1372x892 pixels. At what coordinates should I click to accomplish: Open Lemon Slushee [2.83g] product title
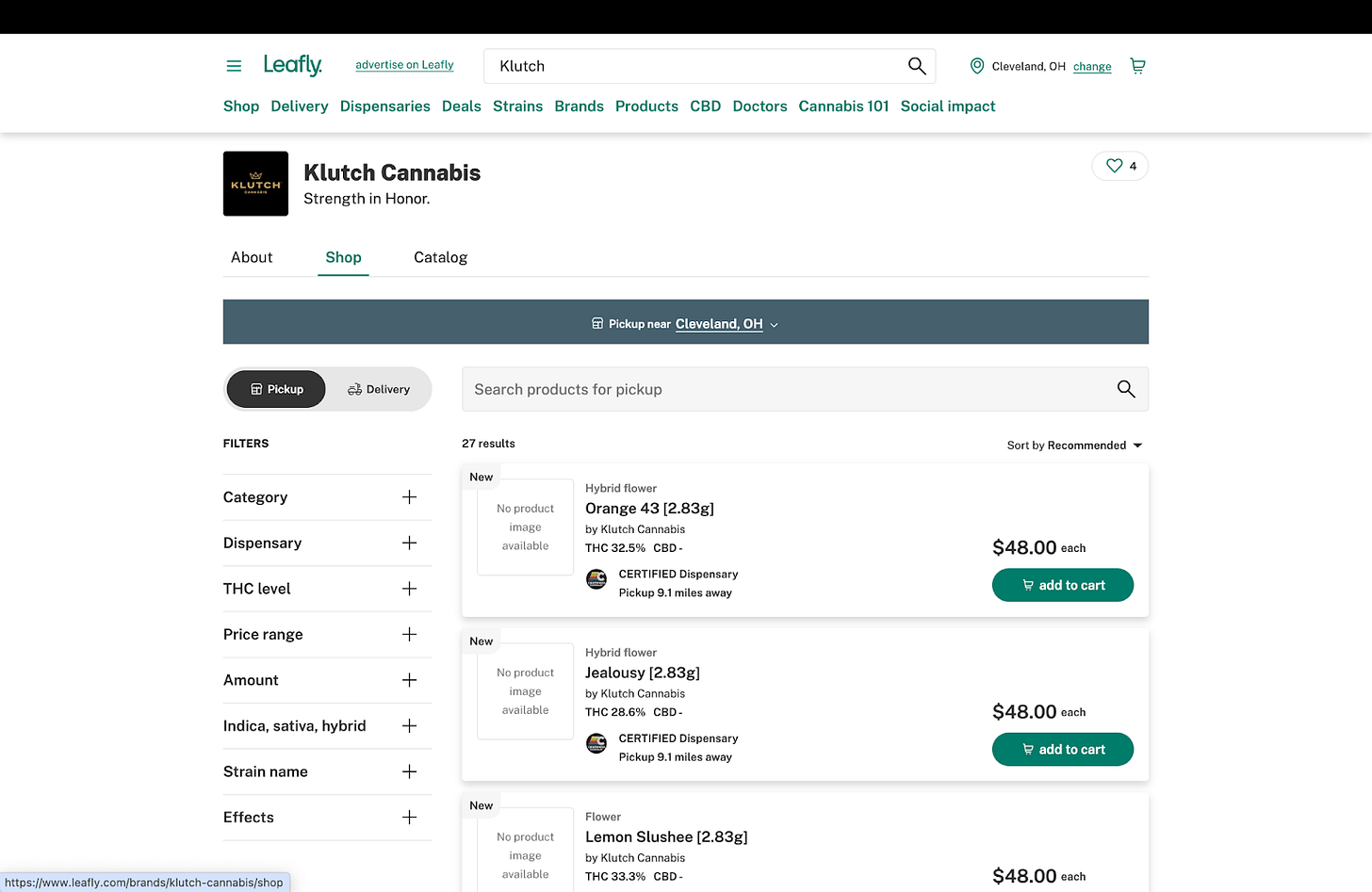[x=666, y=837]
